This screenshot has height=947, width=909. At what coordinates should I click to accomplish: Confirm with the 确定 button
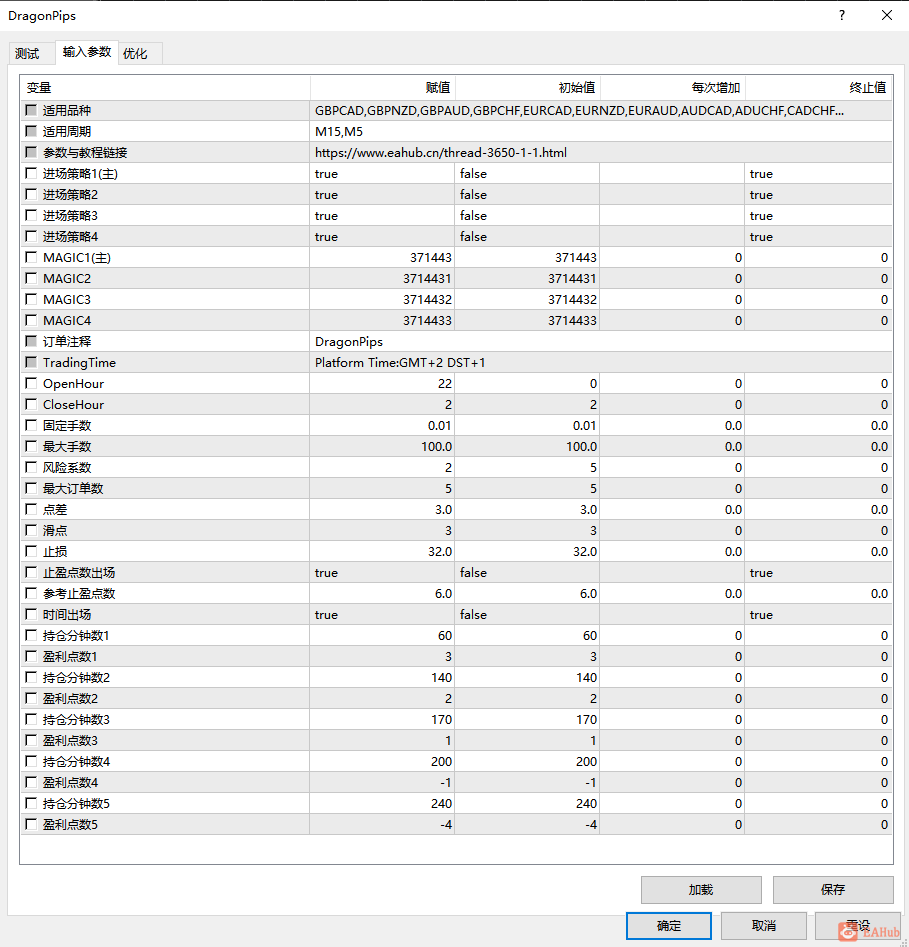pyautogui.click(x=669, y=925)
